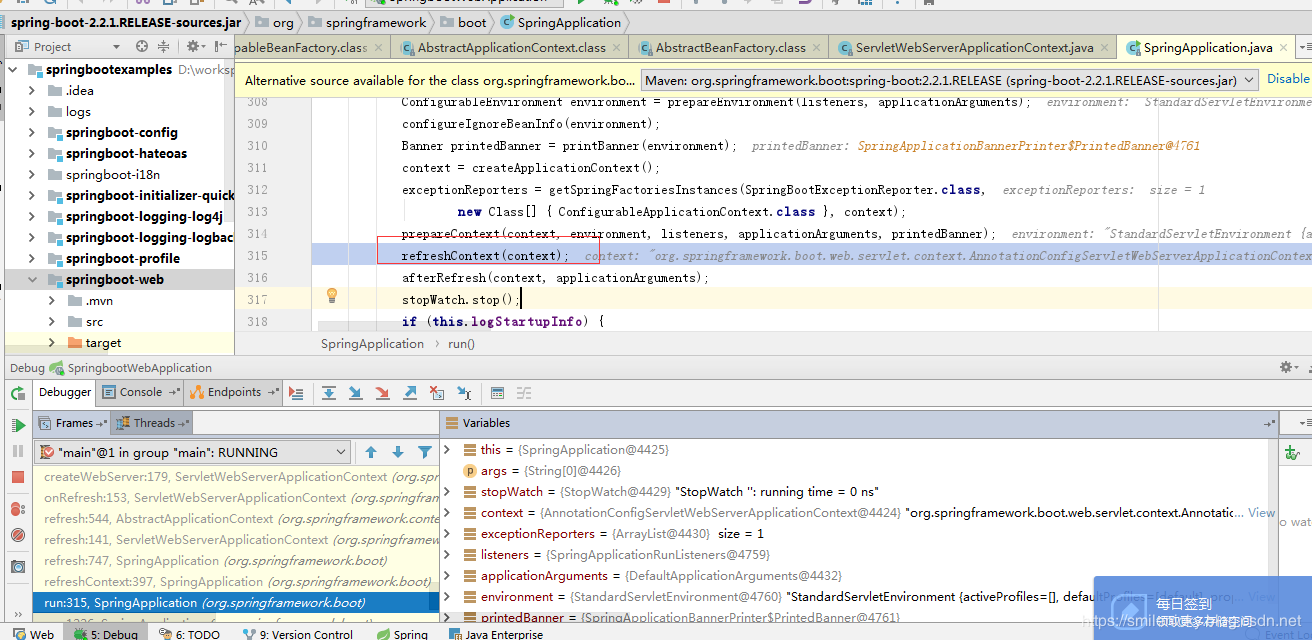Expand stopWatch variable node
The image size is (1312, 640).
pyautogui.click(x=447, y=492)
